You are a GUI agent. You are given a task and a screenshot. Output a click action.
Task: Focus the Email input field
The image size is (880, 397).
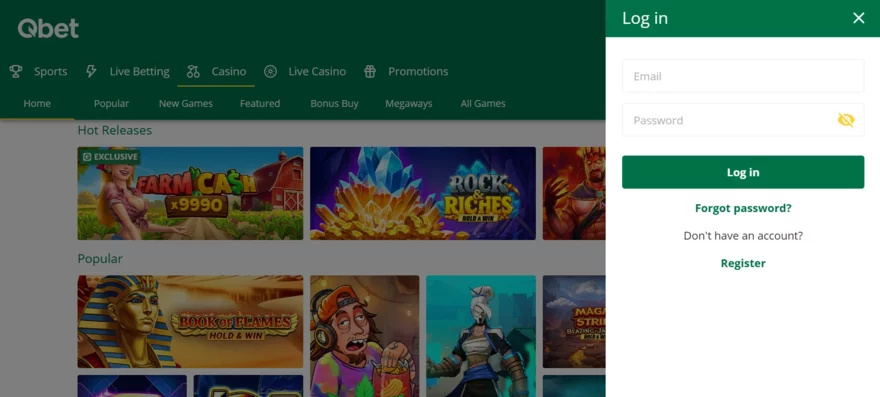coord(743,76)
